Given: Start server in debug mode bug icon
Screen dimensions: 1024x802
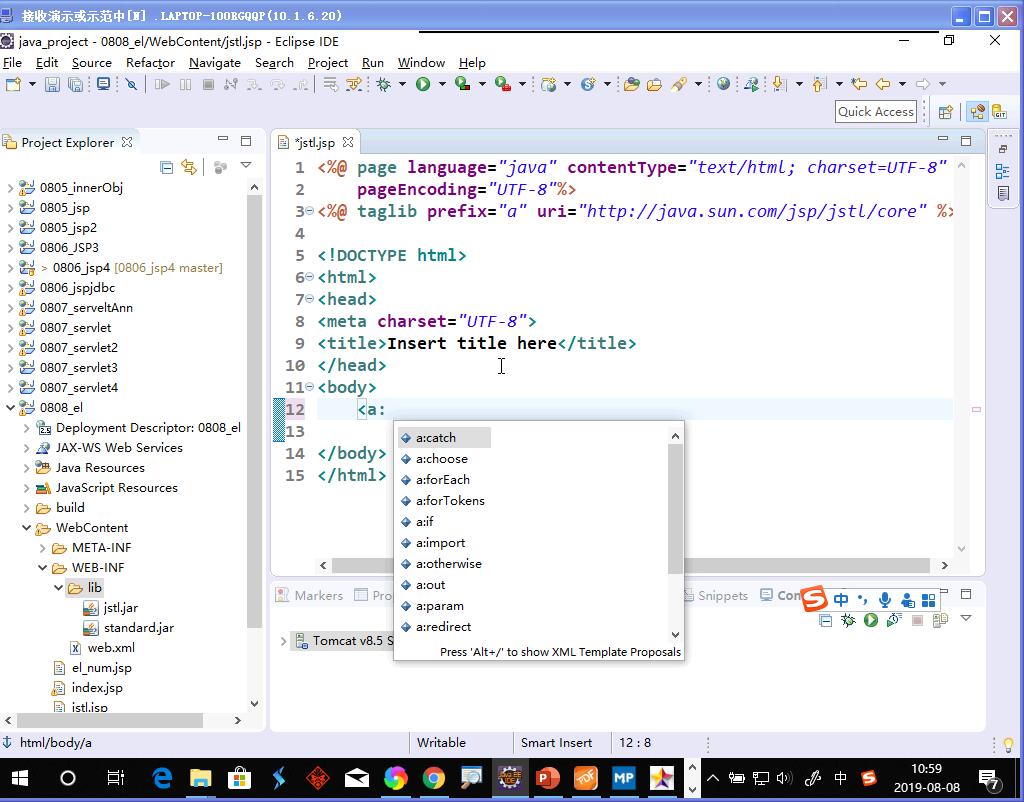Looking at the screenshot, I should [848, 620].
